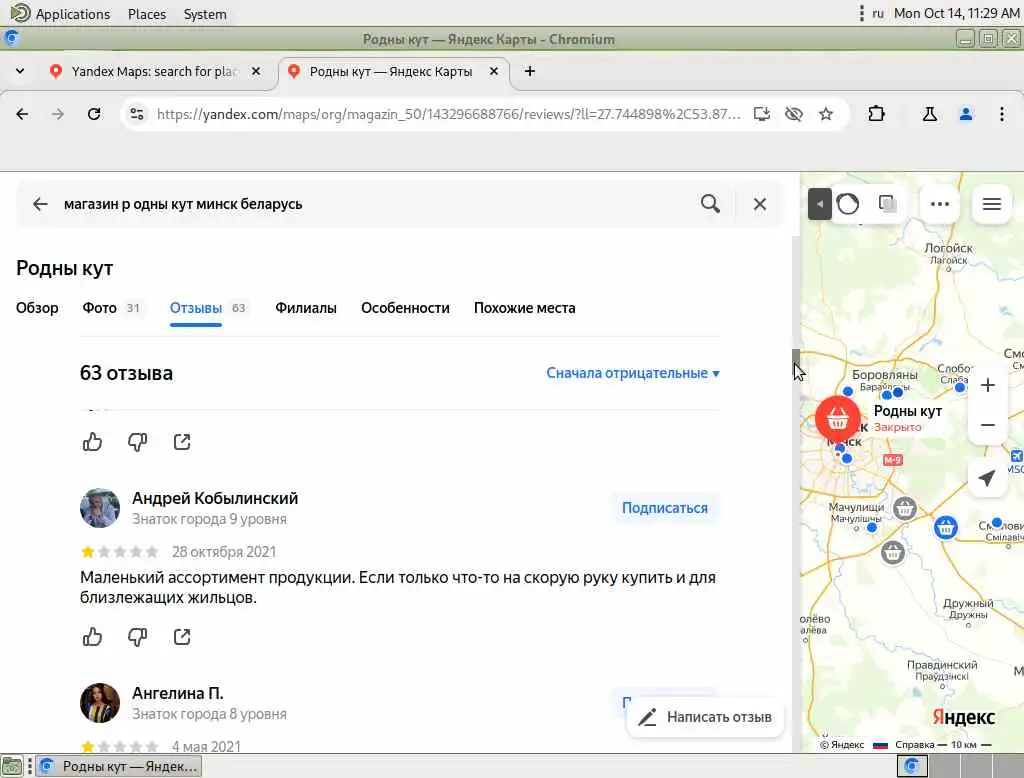Image resolution: width=1024 pixels, height=778 pixels.
Task: Open the Похожие места tab
Action: (x=524, y=308)
